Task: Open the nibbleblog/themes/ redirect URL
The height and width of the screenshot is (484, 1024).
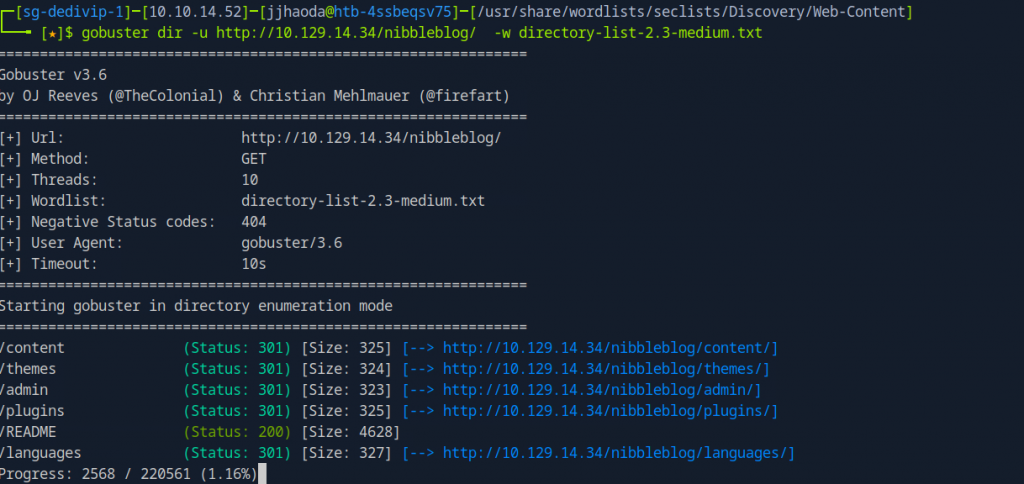Action: pos(602,369)
